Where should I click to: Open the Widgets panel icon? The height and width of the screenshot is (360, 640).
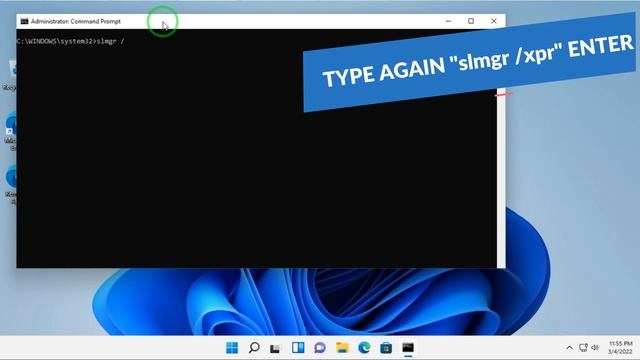pos(298,348)
